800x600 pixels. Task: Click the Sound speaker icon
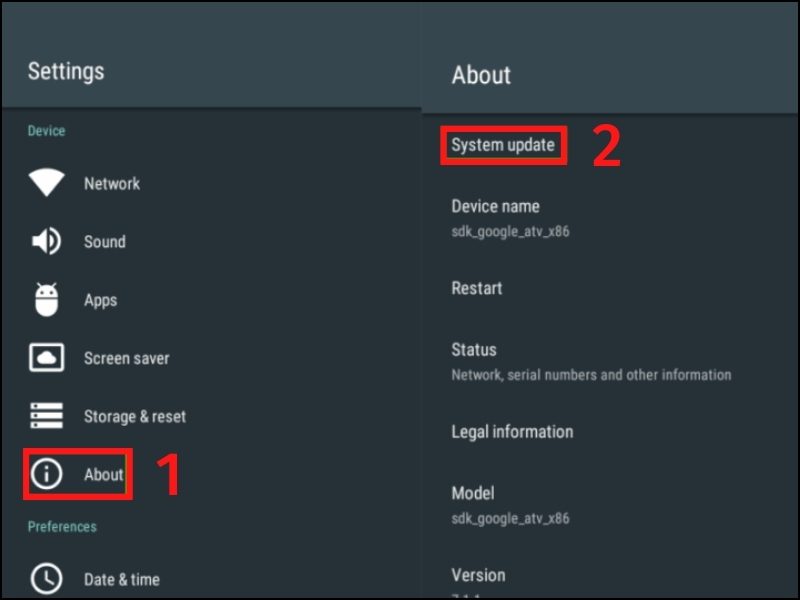click(47, 241)
